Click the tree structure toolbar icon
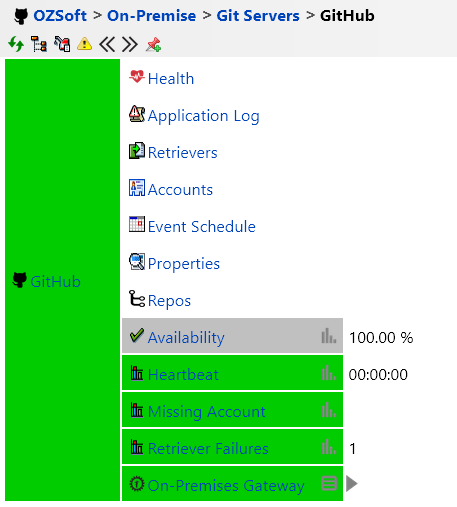Viewport: 457px width, 507px height. coord(39,44)
